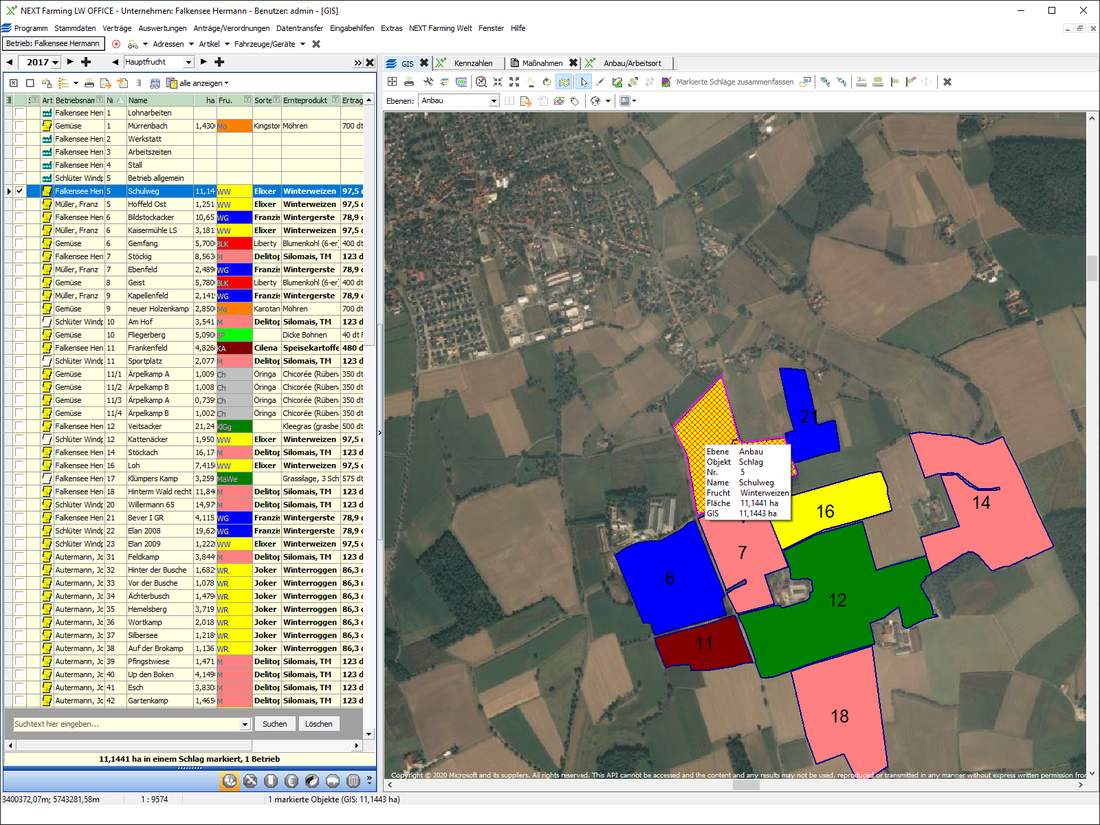Switch to the Kennzahlen tab

click(x=473, y=63)
